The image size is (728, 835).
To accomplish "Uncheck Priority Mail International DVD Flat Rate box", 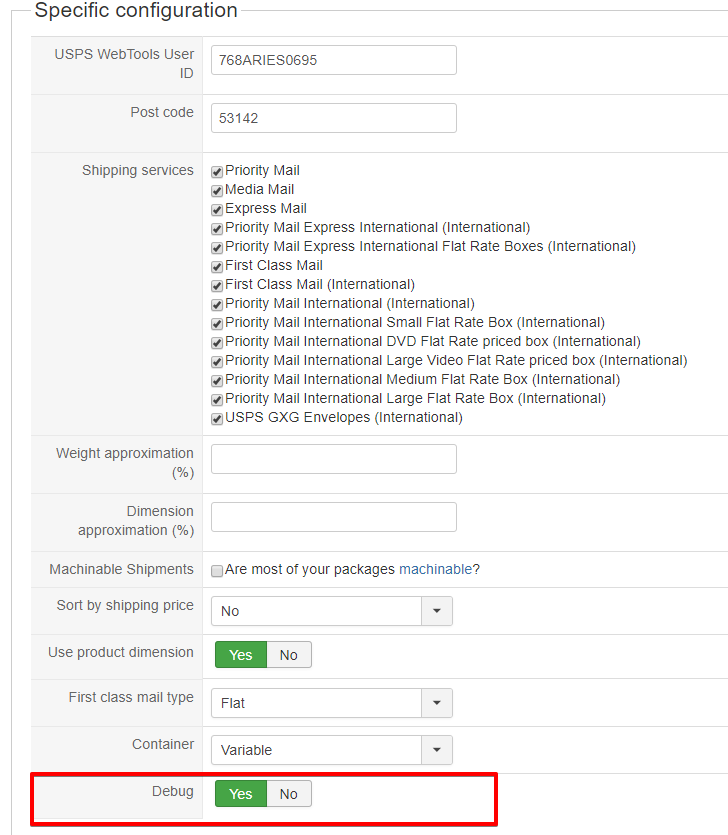I will point(217,343).
